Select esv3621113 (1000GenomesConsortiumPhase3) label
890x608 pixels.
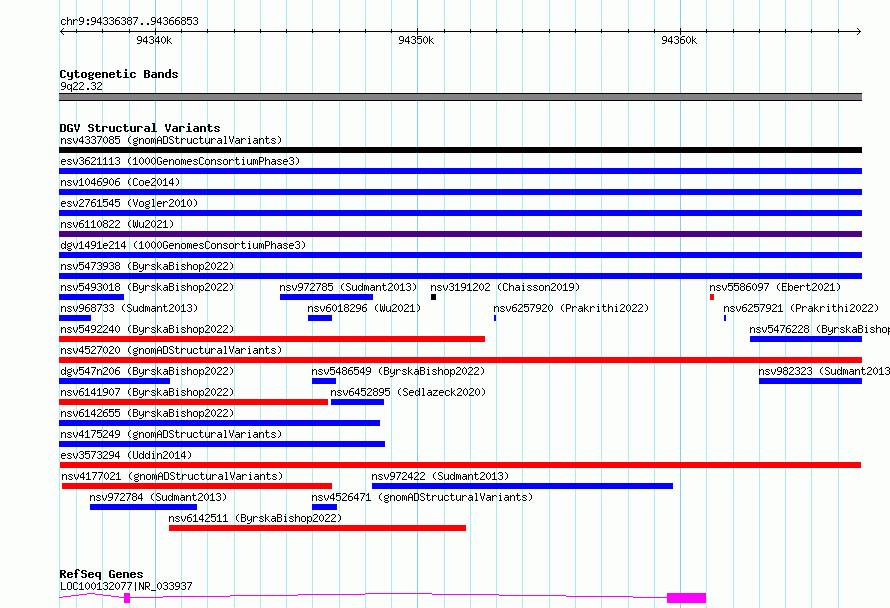click(x=180, y=161)
